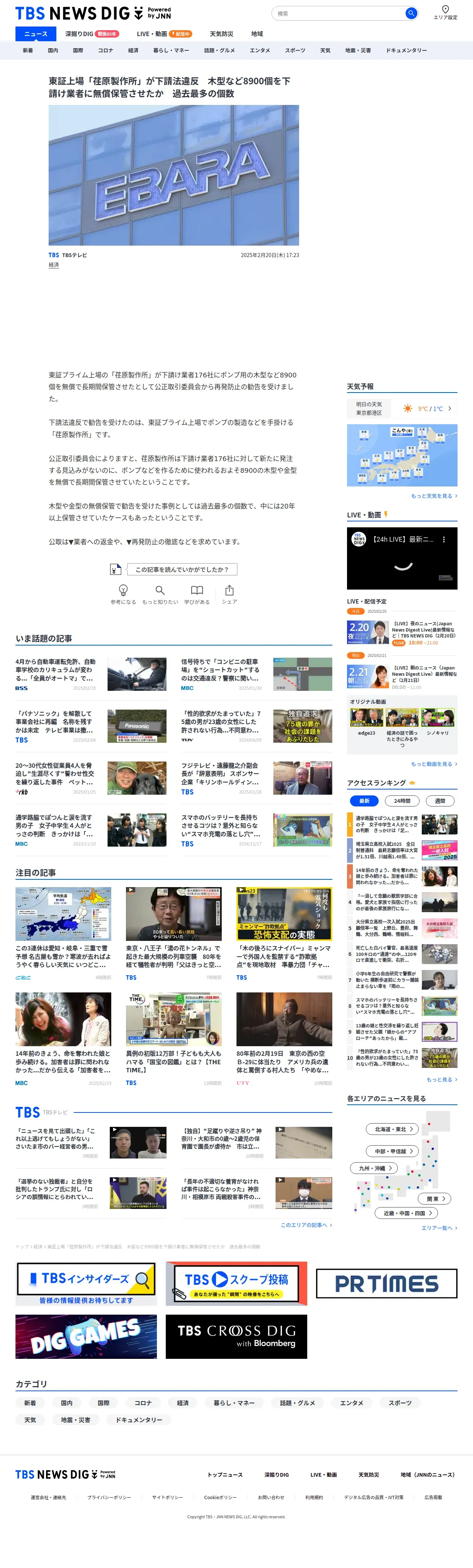The width and height of the screenshot is (473, 1568).
Task: Open the エリア設定 location pin icon
Action: (445, 9)
